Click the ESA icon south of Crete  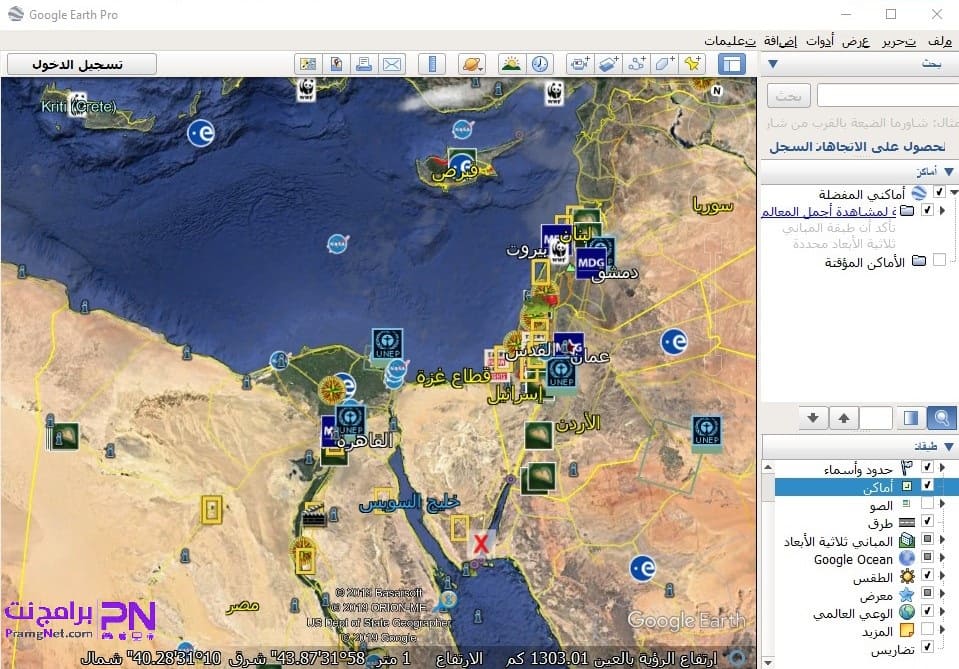[x=201, y=133]
